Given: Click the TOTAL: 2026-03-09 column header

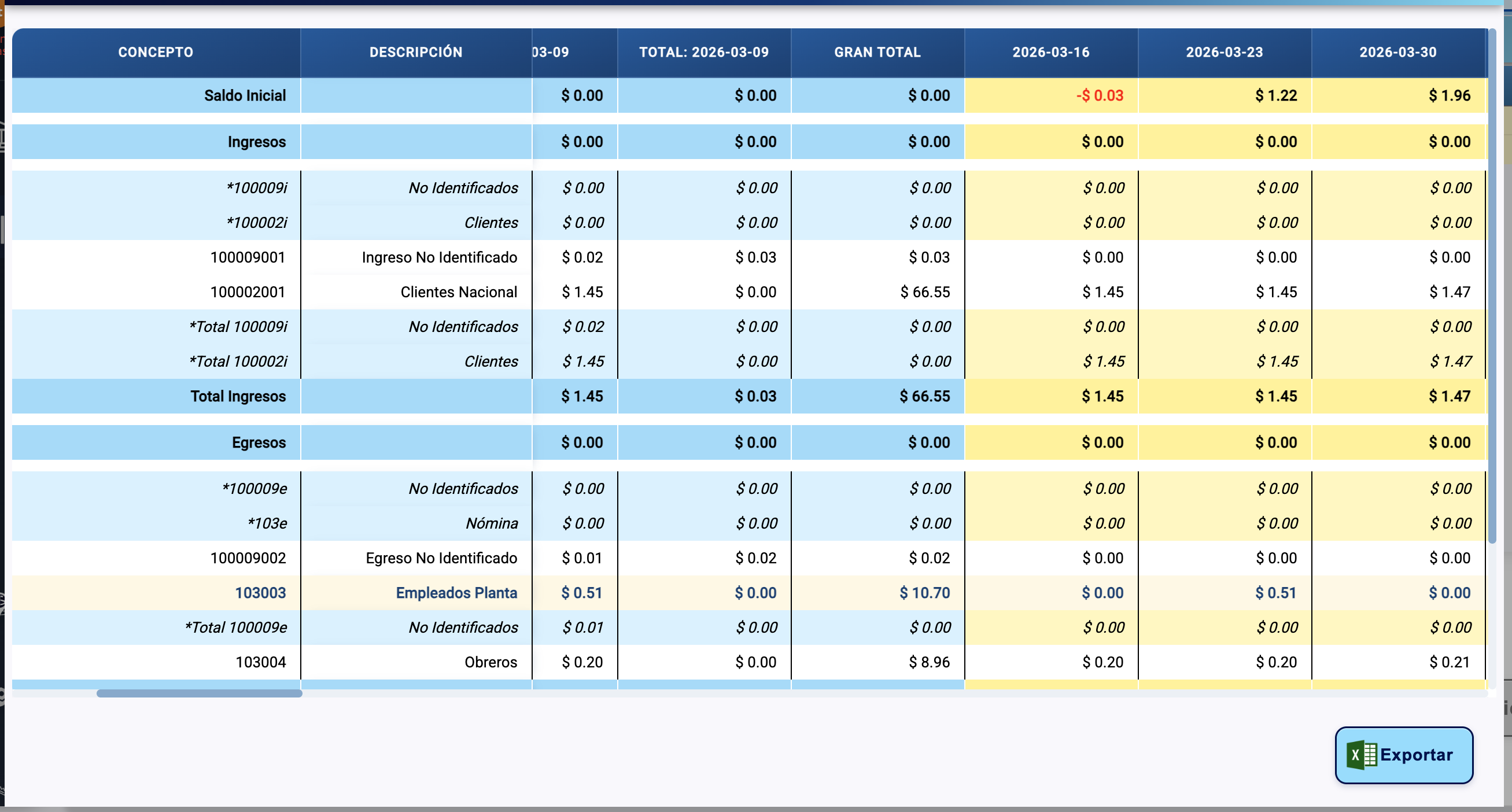Looking at the screenshot, I should coord(704,52).
